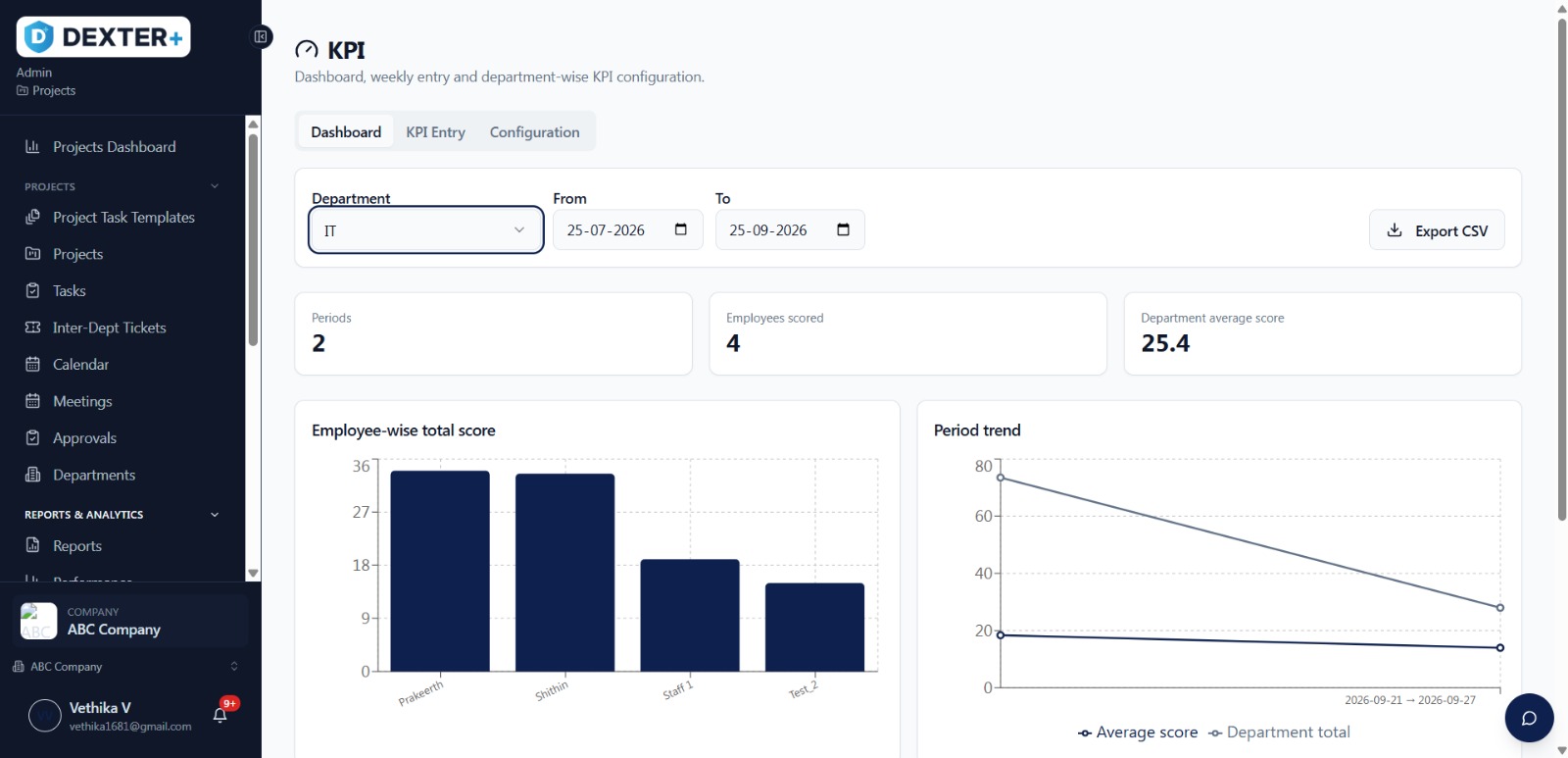1568x758 pixels.
Task: Click the KPI gauge icon in heading
Action: (307, 50)
